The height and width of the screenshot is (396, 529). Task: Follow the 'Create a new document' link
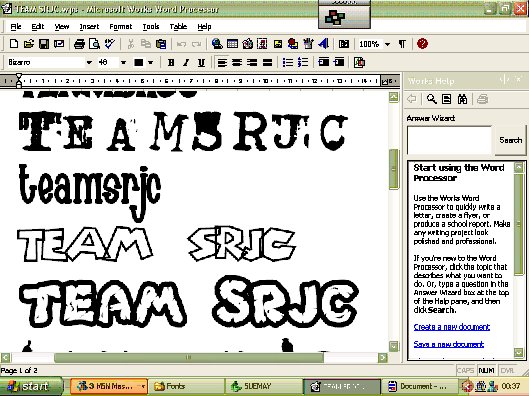[452, 327]
